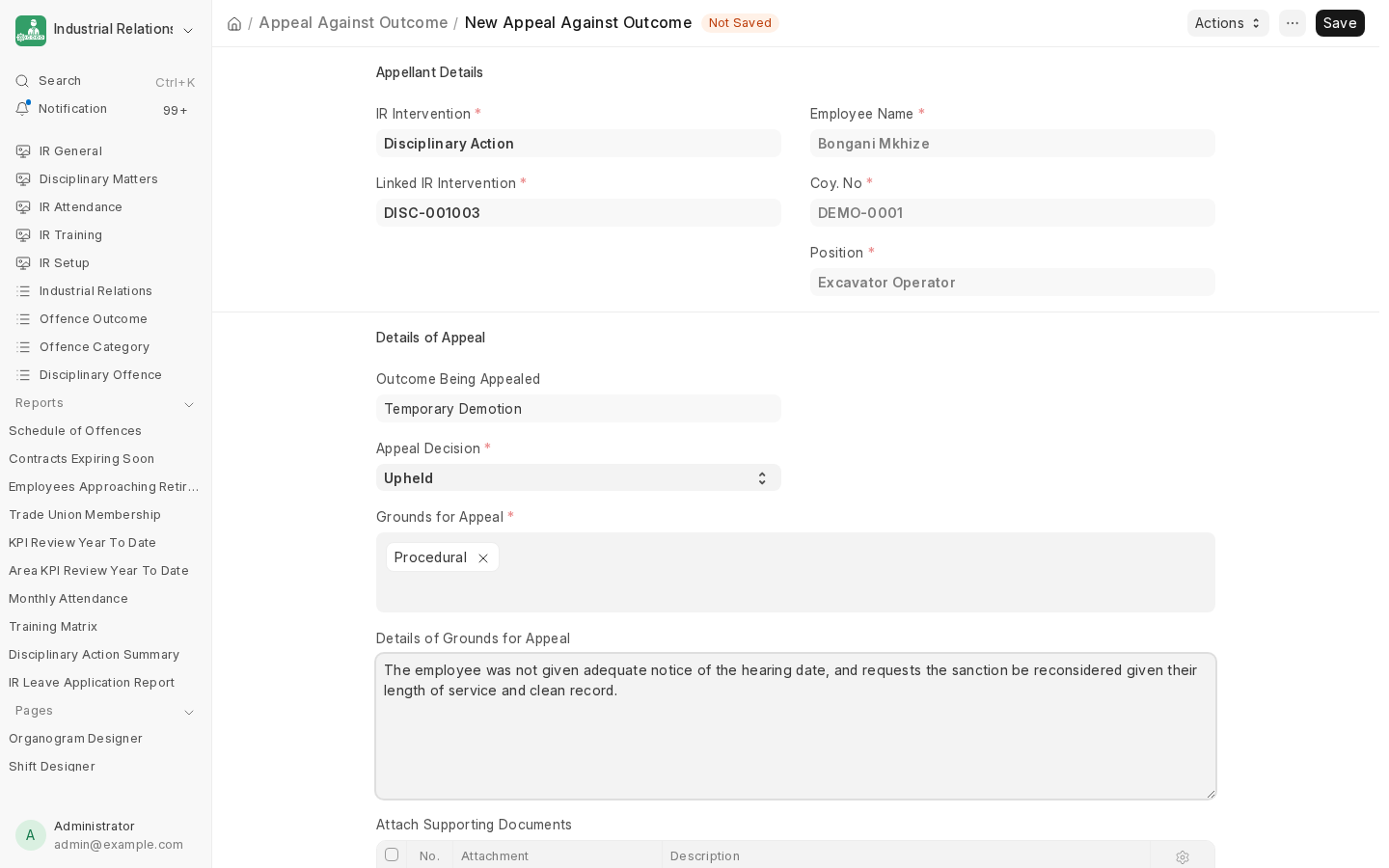Remove the Procedural tag

tap(483, 558)
